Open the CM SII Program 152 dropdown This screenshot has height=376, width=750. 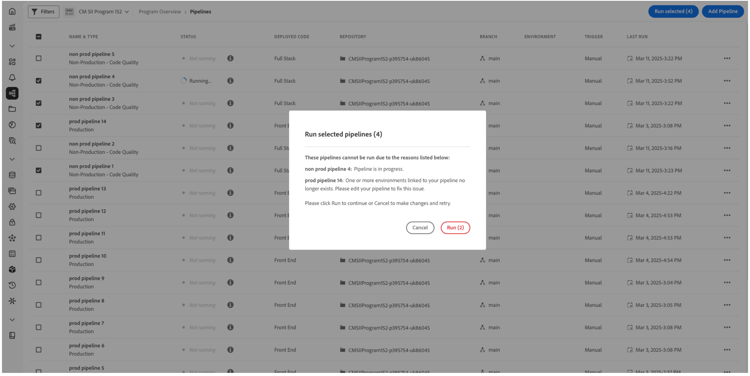[x=104, y=11]
